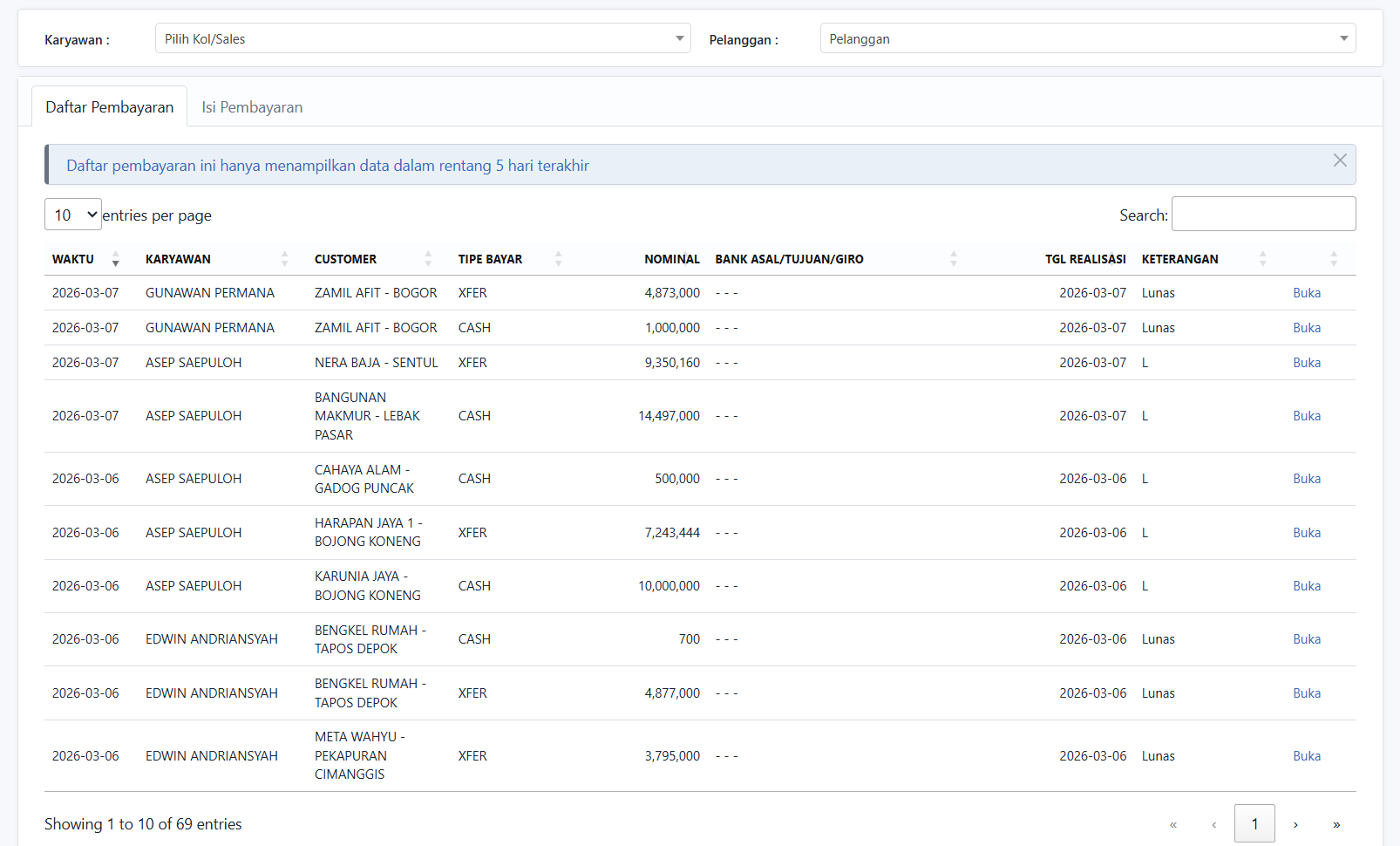Open the Karyawan Kol/Sales dropdown
Image resolution: width=1400 pixels, height=846 pixels.
click(423, 38)
